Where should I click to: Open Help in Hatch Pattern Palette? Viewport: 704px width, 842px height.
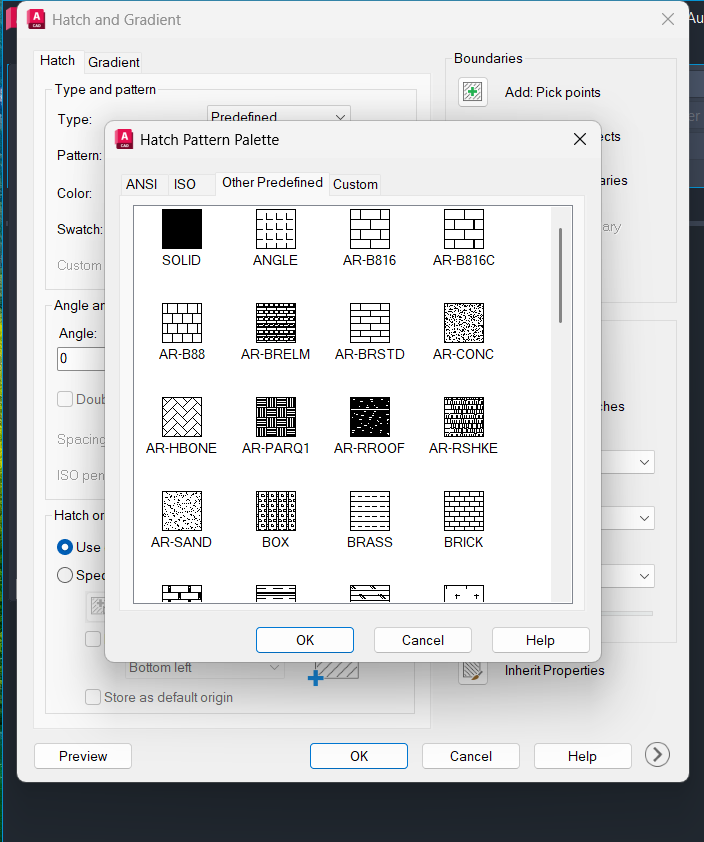coord(540,640)
